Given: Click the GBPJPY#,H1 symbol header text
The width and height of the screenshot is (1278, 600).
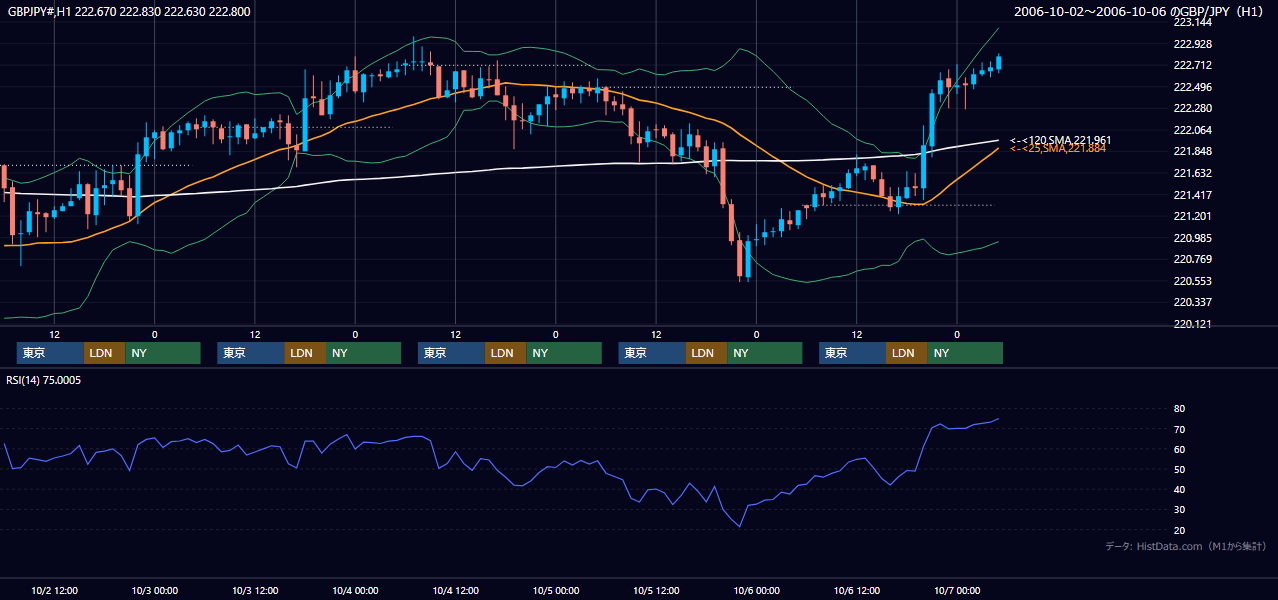Looking at the screenshot, I should (x=127, y=12).
